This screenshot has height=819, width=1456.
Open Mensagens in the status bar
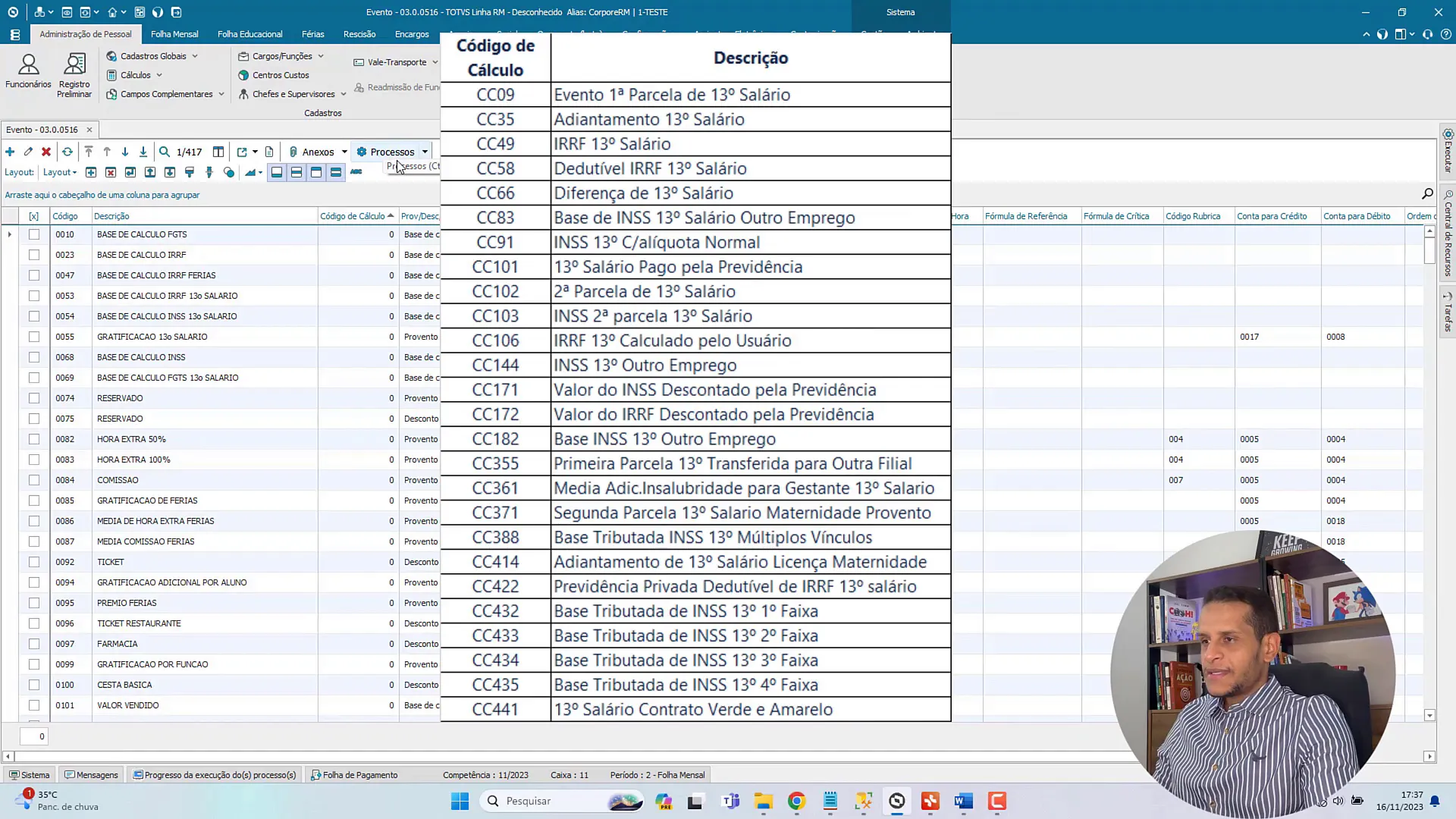92,775
